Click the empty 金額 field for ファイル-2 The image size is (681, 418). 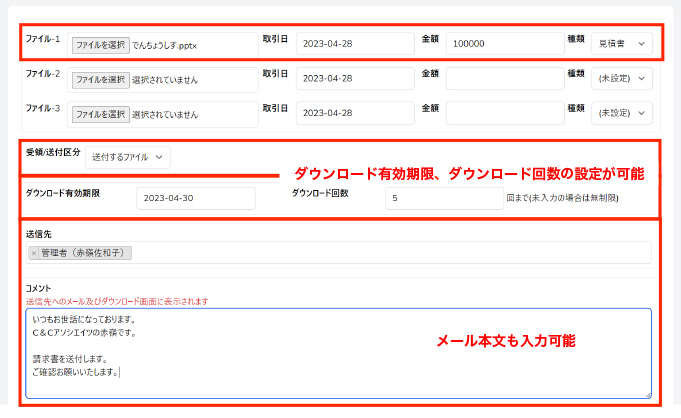point(504,79)
